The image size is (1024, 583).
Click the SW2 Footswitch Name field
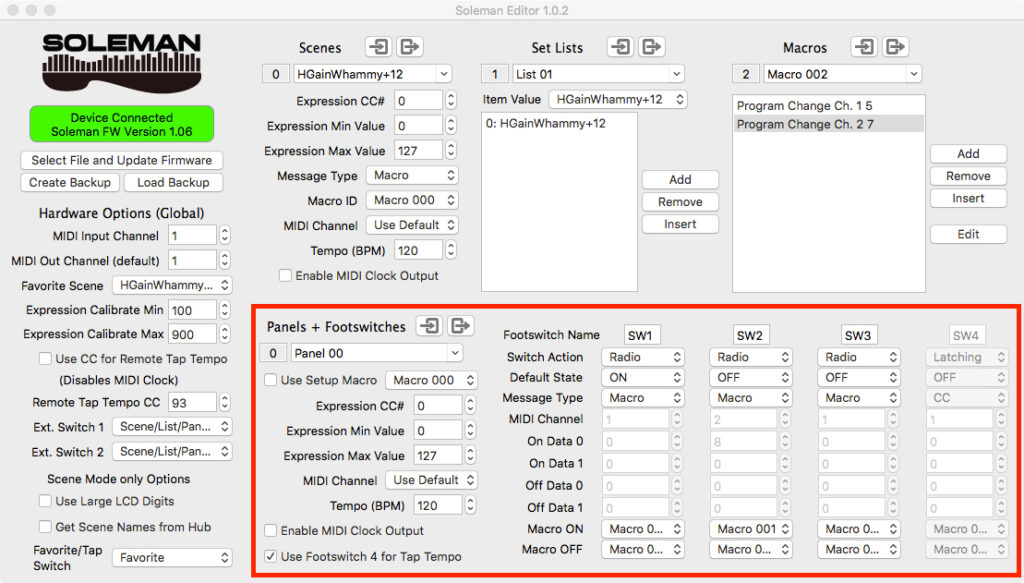[750, 336]
